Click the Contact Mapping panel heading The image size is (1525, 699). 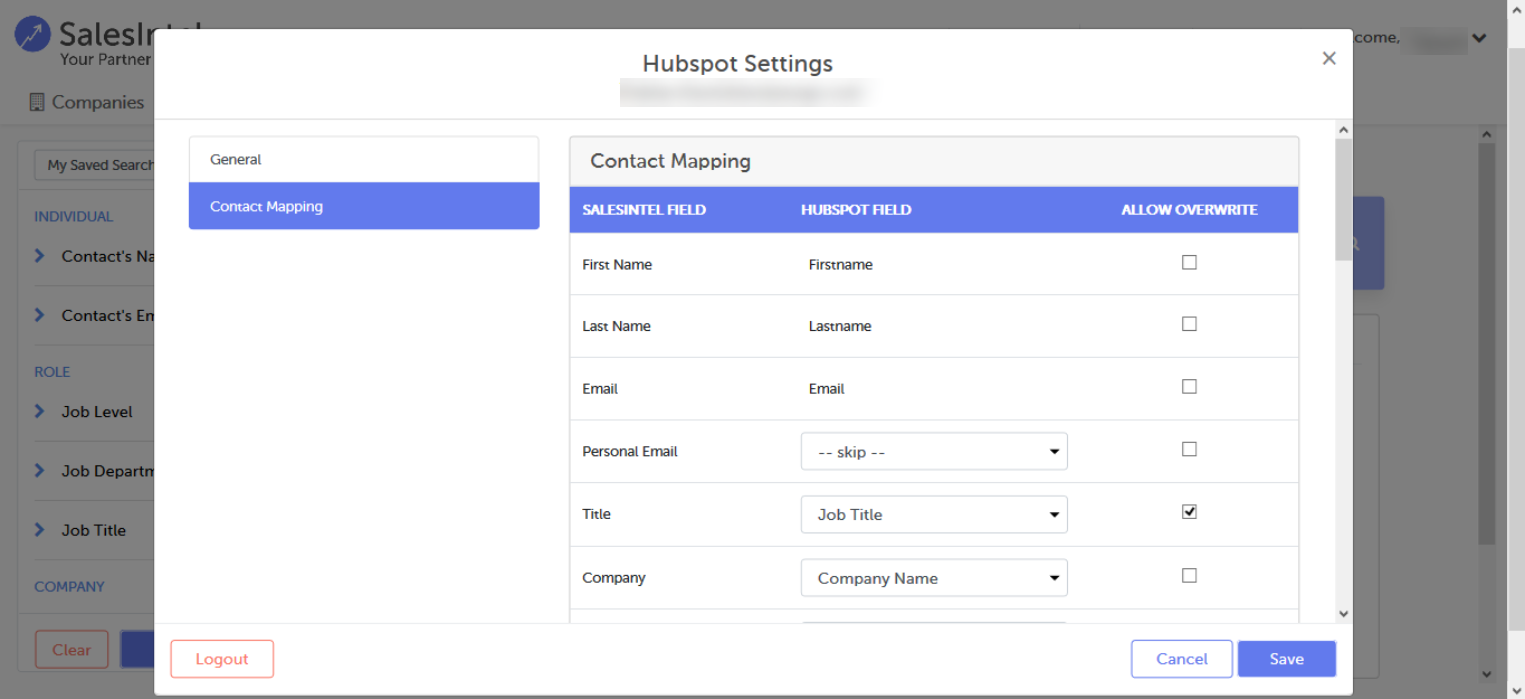670,161
